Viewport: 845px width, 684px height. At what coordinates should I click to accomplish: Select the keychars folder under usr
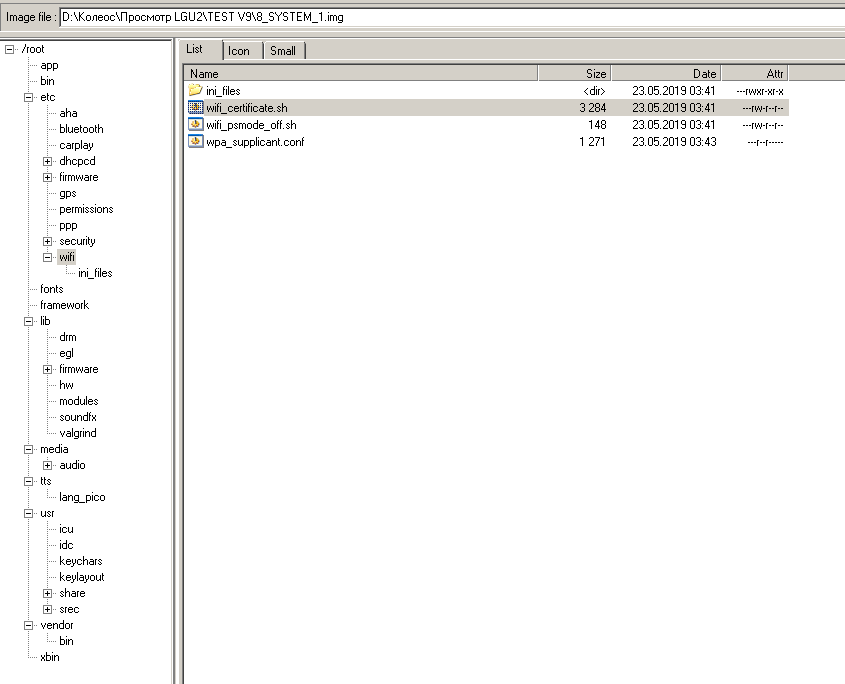(x=81, y=561)
